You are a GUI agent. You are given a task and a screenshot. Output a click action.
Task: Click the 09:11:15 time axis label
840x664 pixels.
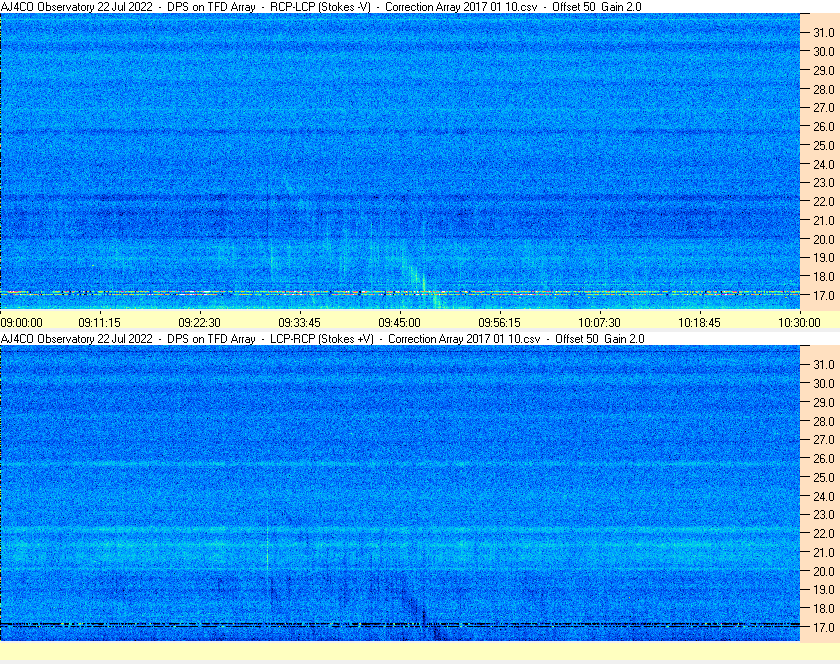(100, 323)
